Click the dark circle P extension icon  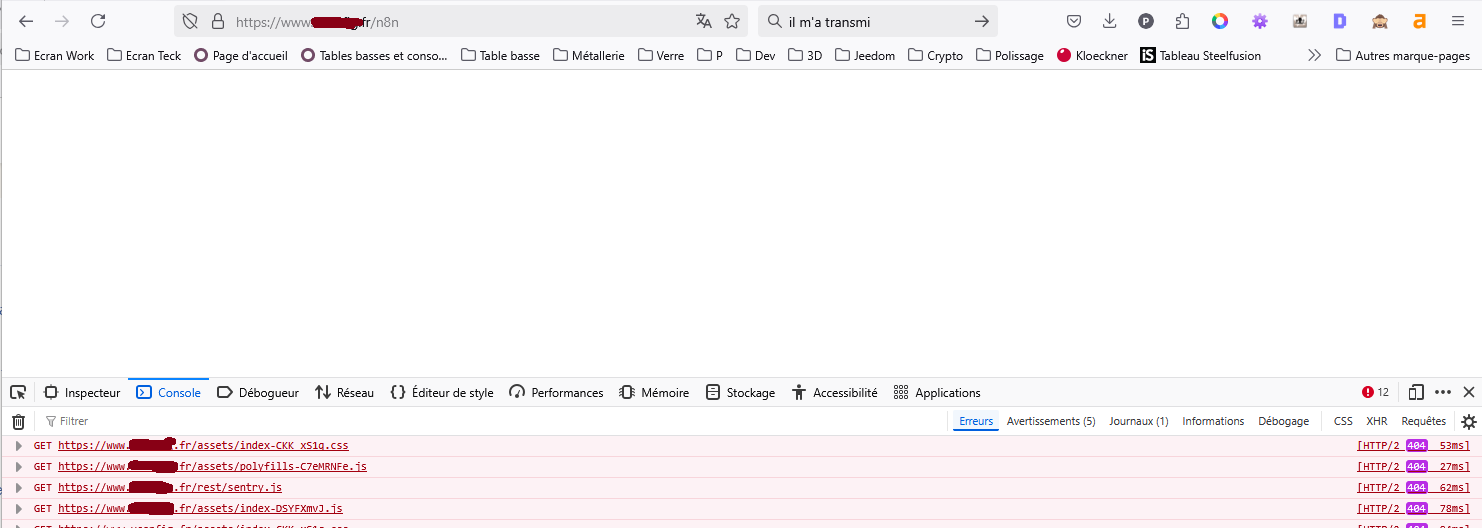[x=1146, y=21]
